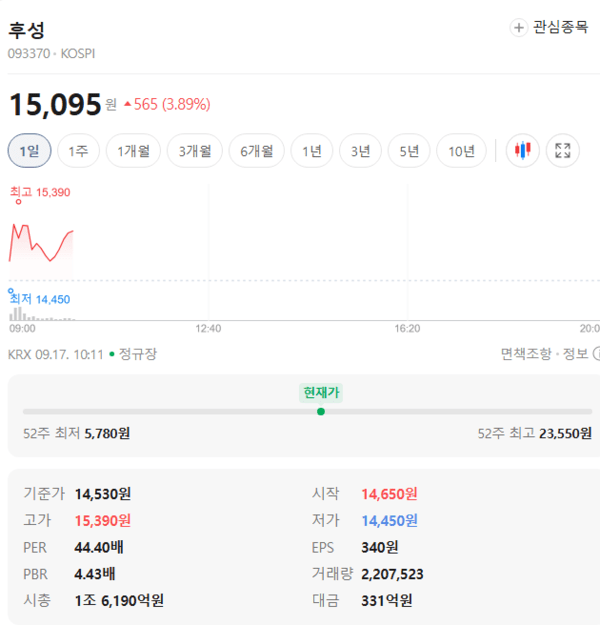Open the 정보 info link
Viewport: 600px width, 625px height.
point(575,354)
